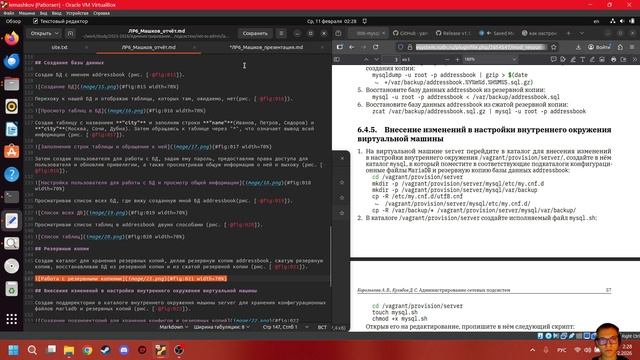This screenshot has height=360, width=640.
Task: Open Ubuntu Software store icon
Action: [11, 152]
